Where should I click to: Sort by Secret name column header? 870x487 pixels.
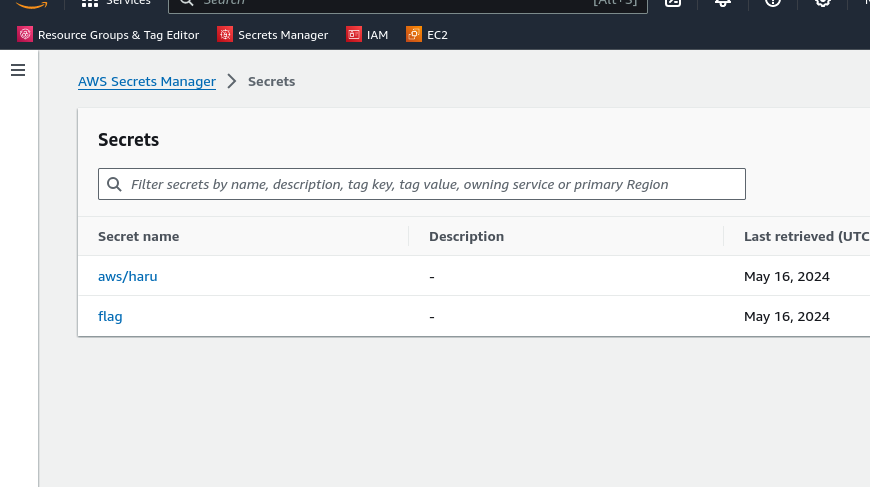(x=139, y=237)
